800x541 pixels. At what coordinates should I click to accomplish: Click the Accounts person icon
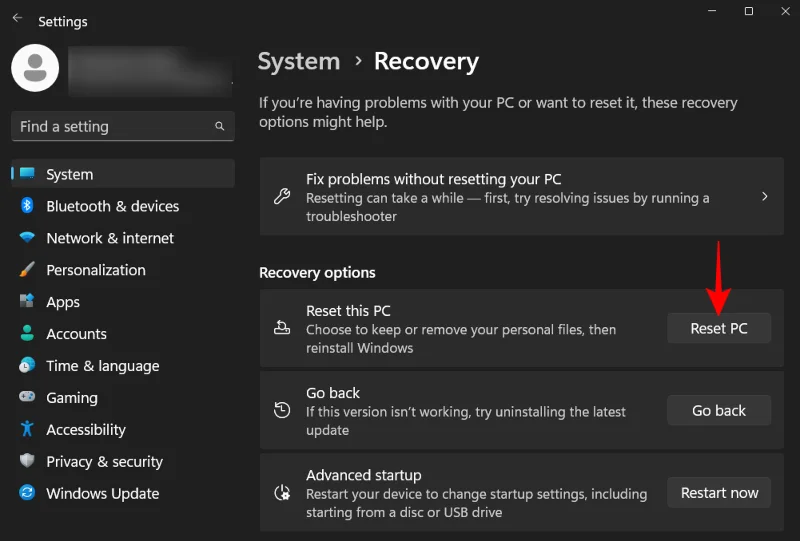[27, 333]
